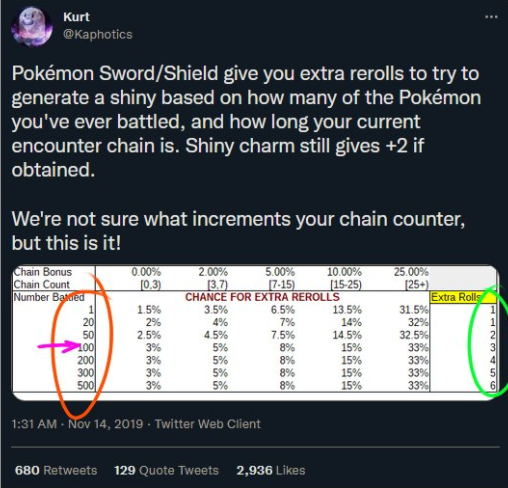Screen dimensions: 508x488
Task: Click the extra rolls value 6
Action: point(493,386)
